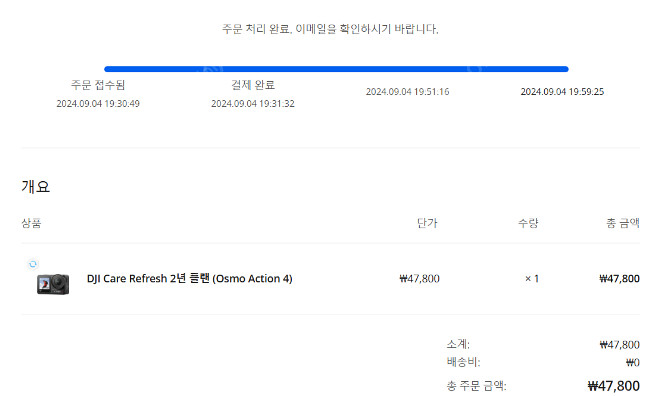This screenshot has height=396, width=654.
Task: Click the 총 주문 금액 total amount
Action: [614, 386]
